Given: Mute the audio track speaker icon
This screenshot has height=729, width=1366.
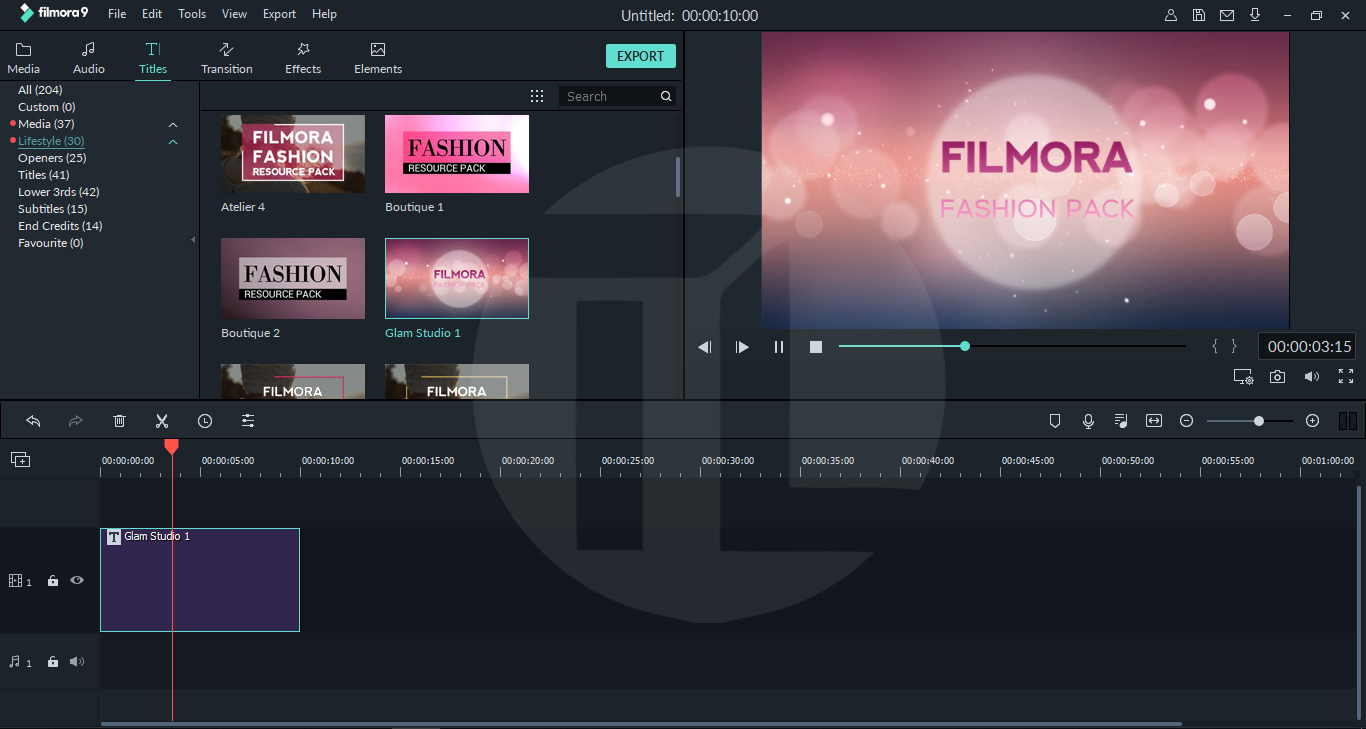Looking at the screenshot, I should pos(76,661).
